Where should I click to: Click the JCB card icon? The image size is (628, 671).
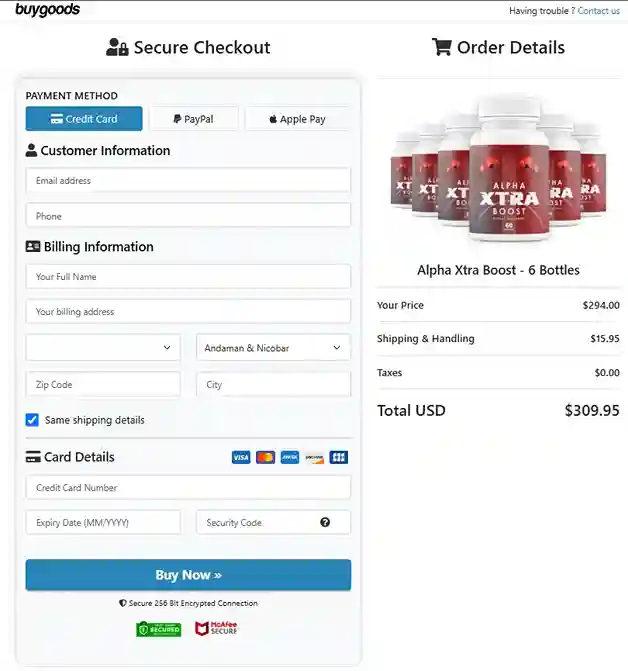[339, 457]
